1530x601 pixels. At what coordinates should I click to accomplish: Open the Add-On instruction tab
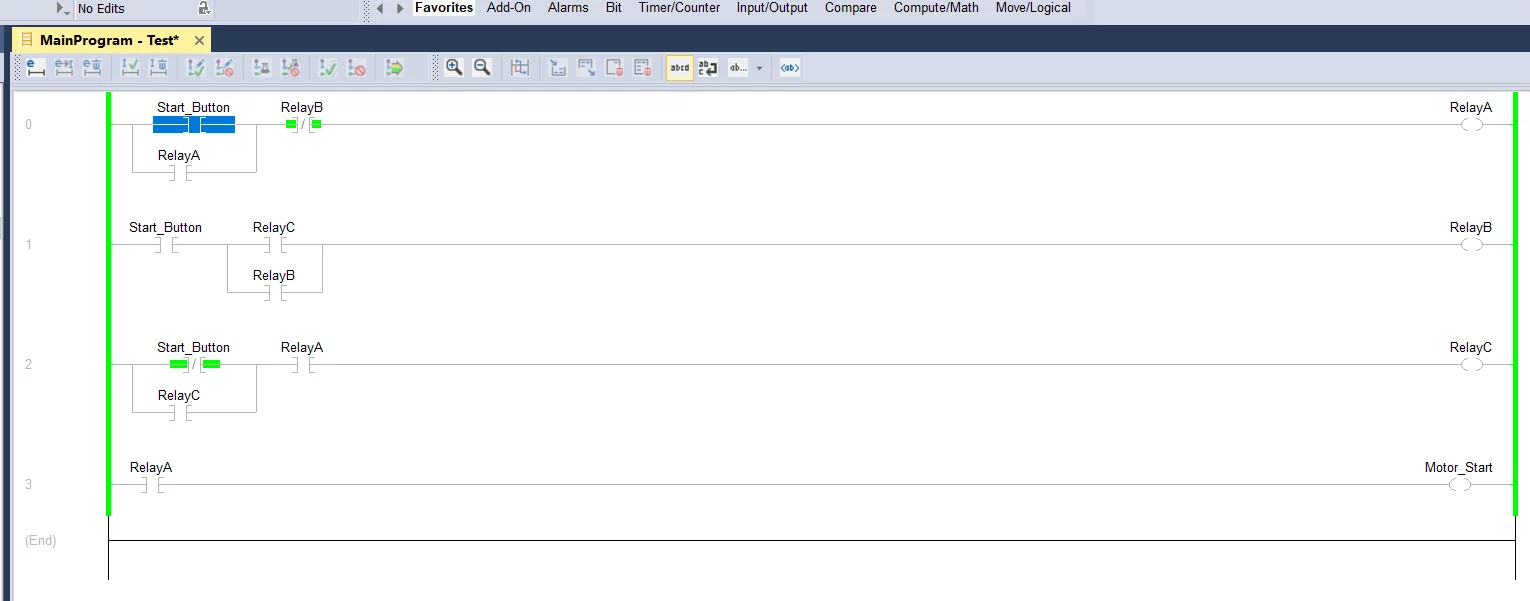pos(509,8)
